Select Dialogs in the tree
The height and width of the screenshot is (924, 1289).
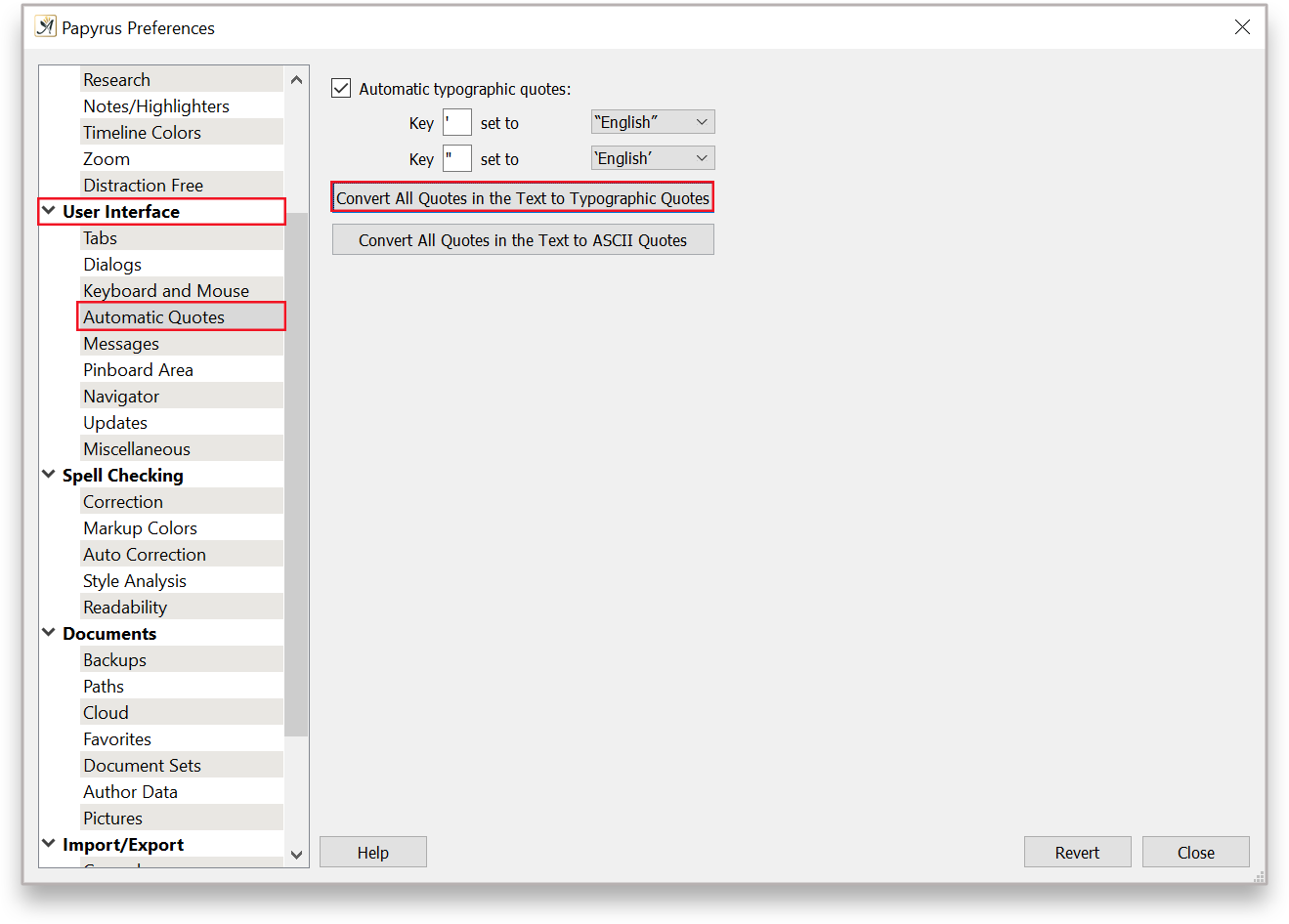[x=182, y=264]
